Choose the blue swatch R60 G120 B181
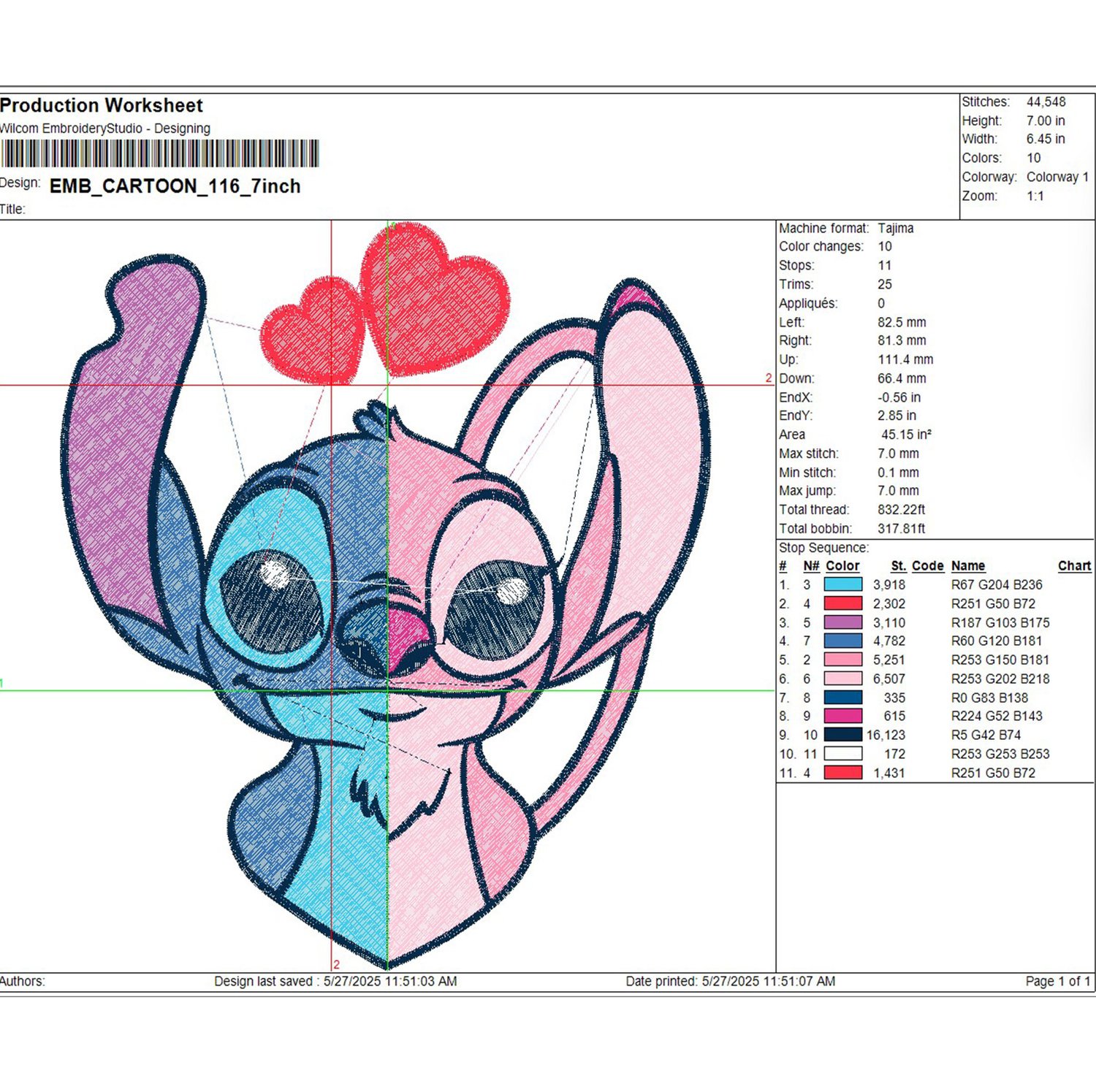 tap(842, 641)
